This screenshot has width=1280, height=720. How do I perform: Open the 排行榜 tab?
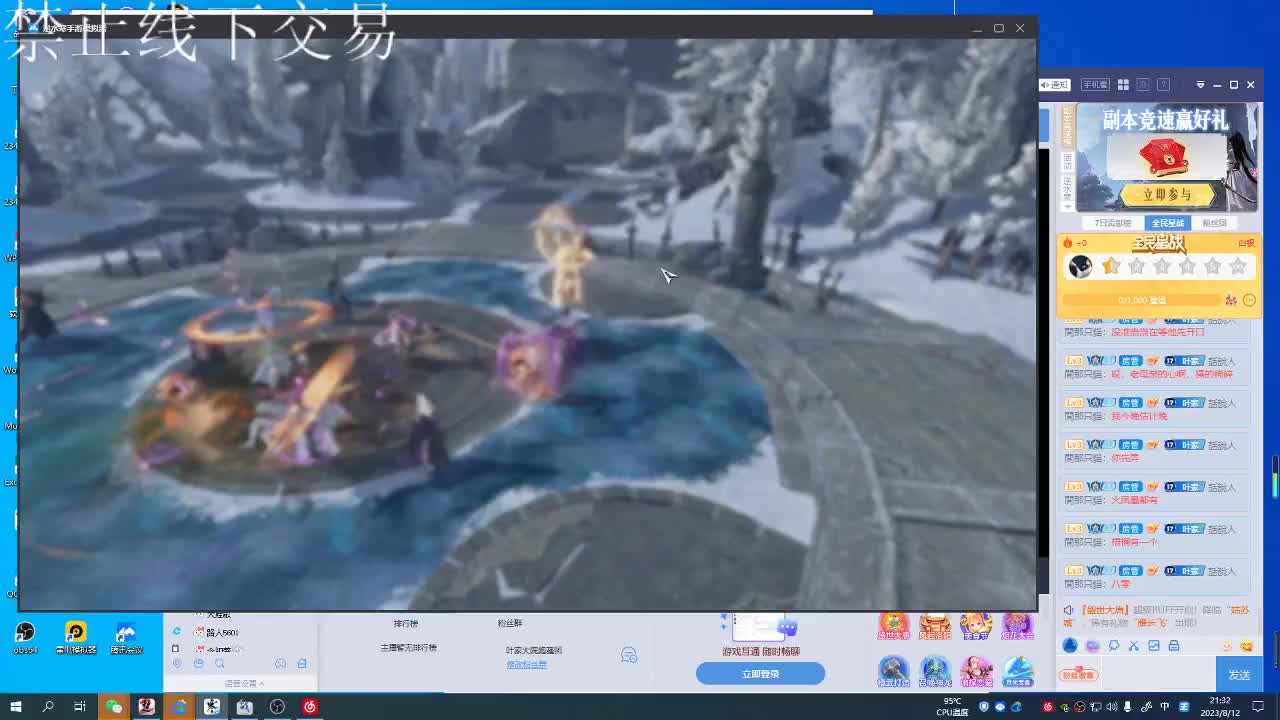click(x=406, y=624)
